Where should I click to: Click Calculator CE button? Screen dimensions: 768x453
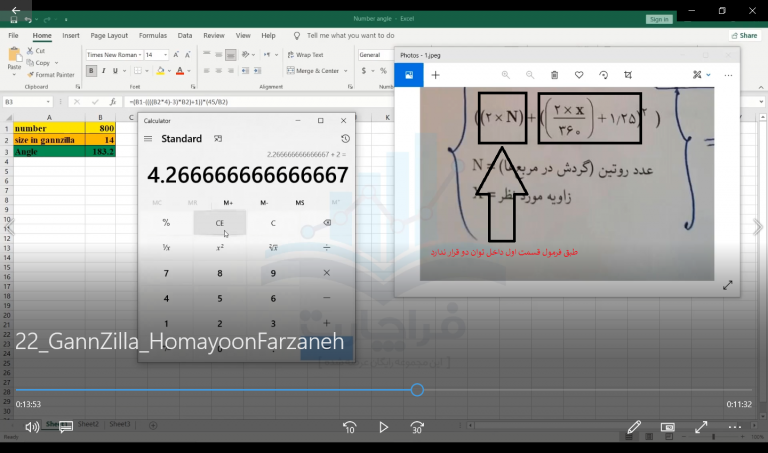point(219,223)
